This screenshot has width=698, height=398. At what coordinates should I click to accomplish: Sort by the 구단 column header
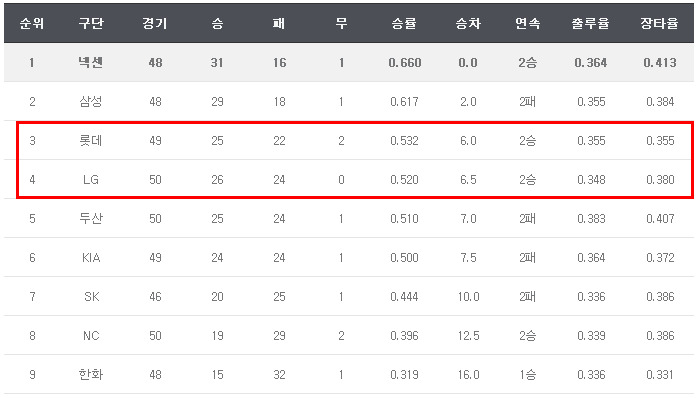click(x=91, y=23)
